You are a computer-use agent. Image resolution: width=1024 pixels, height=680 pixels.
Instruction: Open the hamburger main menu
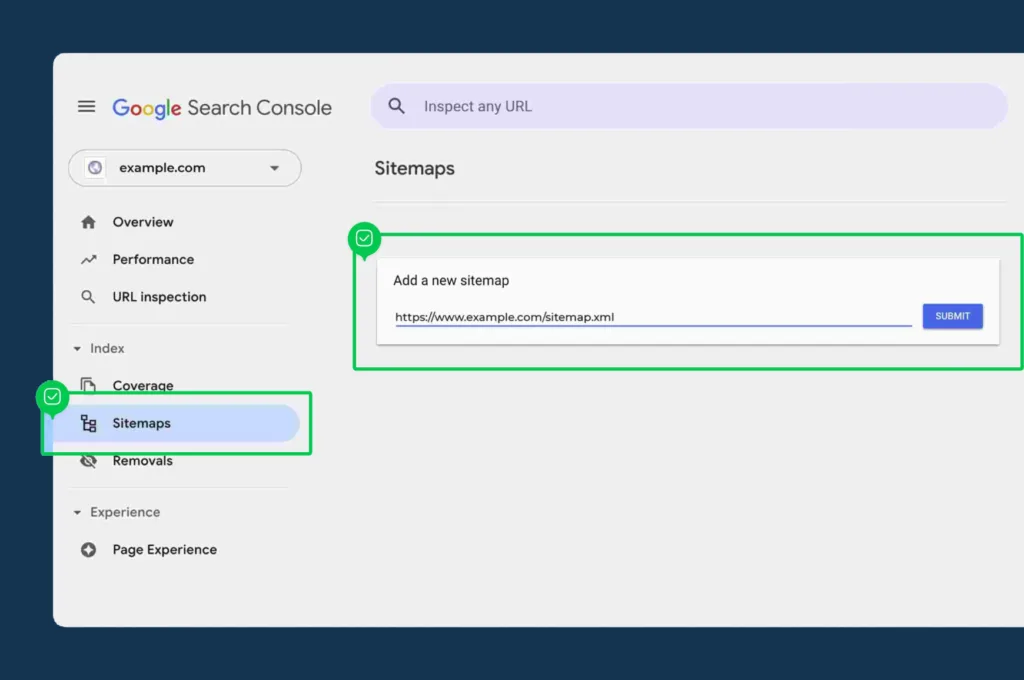point(87,107)
